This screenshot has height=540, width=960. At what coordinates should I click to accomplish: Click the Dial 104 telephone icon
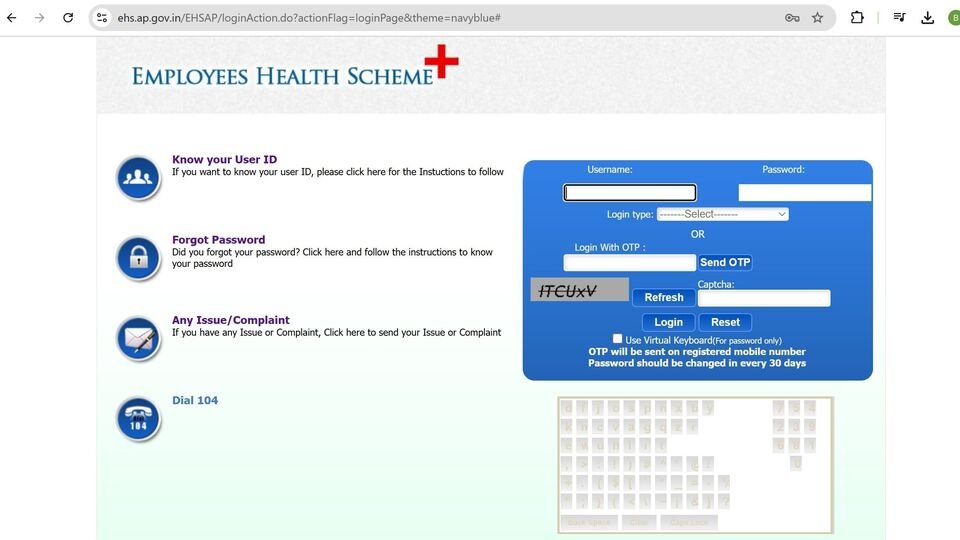138,419
